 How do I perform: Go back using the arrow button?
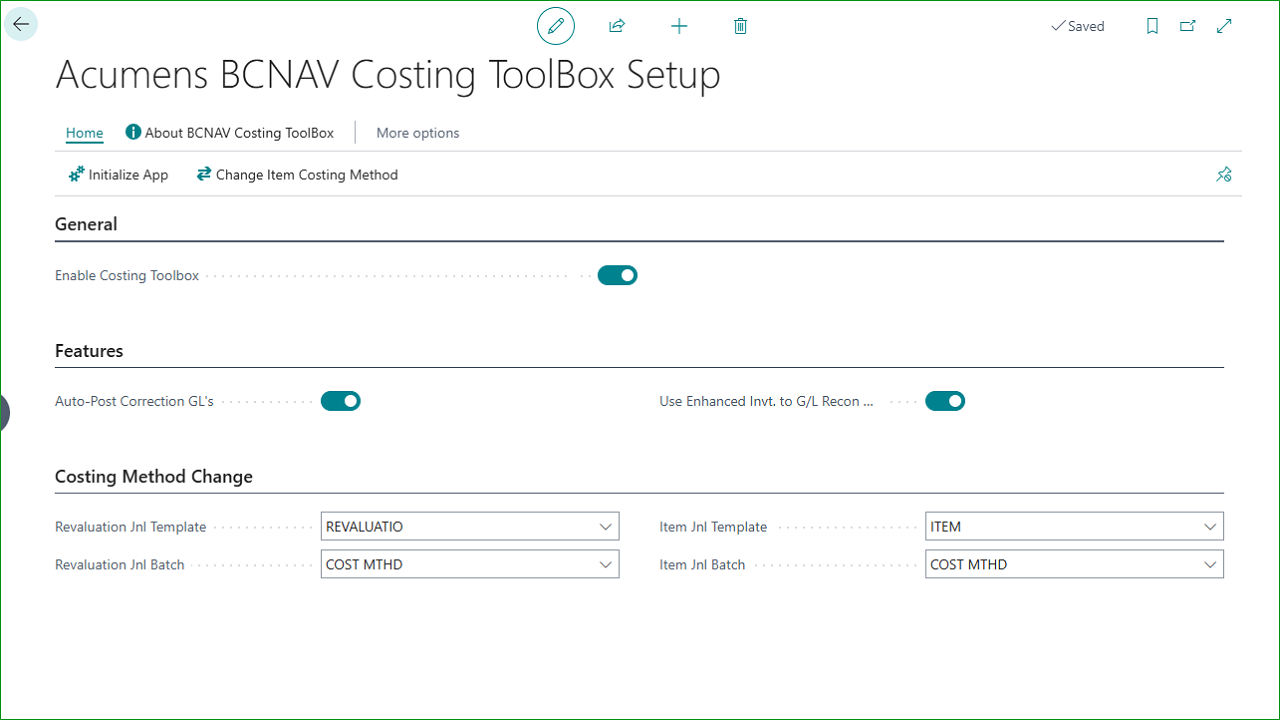point(21,25)
